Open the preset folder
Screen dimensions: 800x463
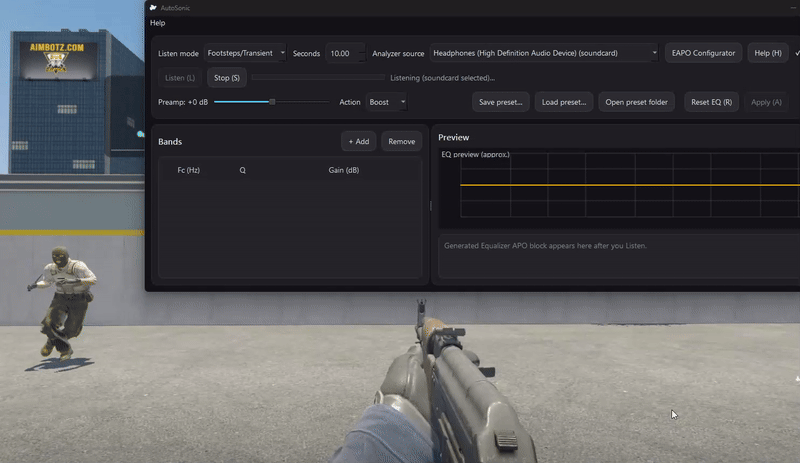pyautogui.click(x=638, y=102)
